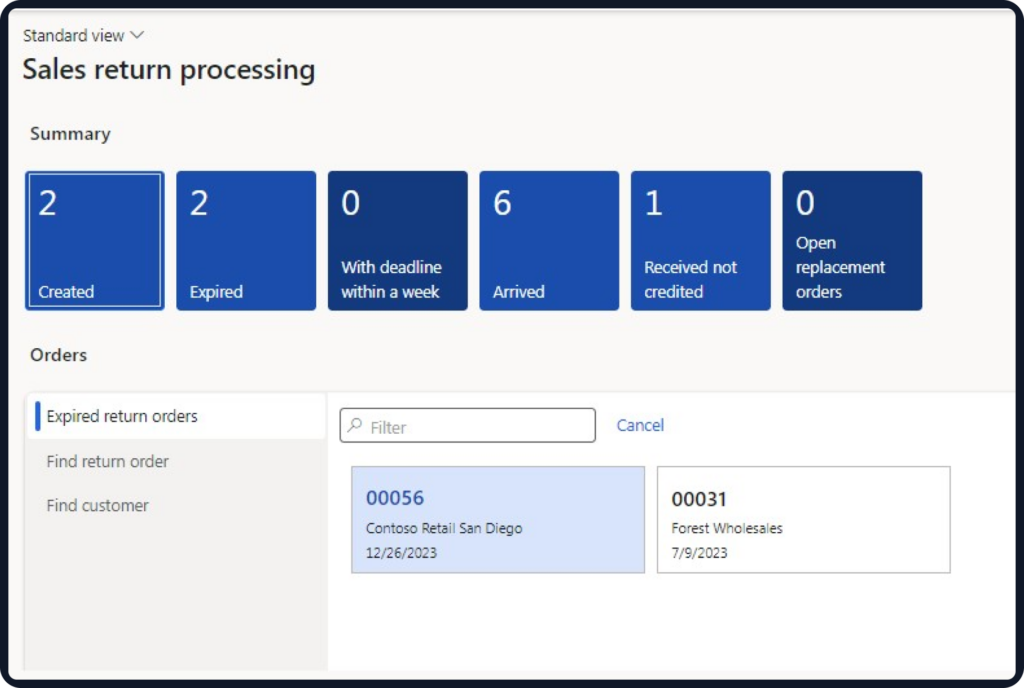
Task: Click the date 12/26/2023
Action: coord(401,553)
